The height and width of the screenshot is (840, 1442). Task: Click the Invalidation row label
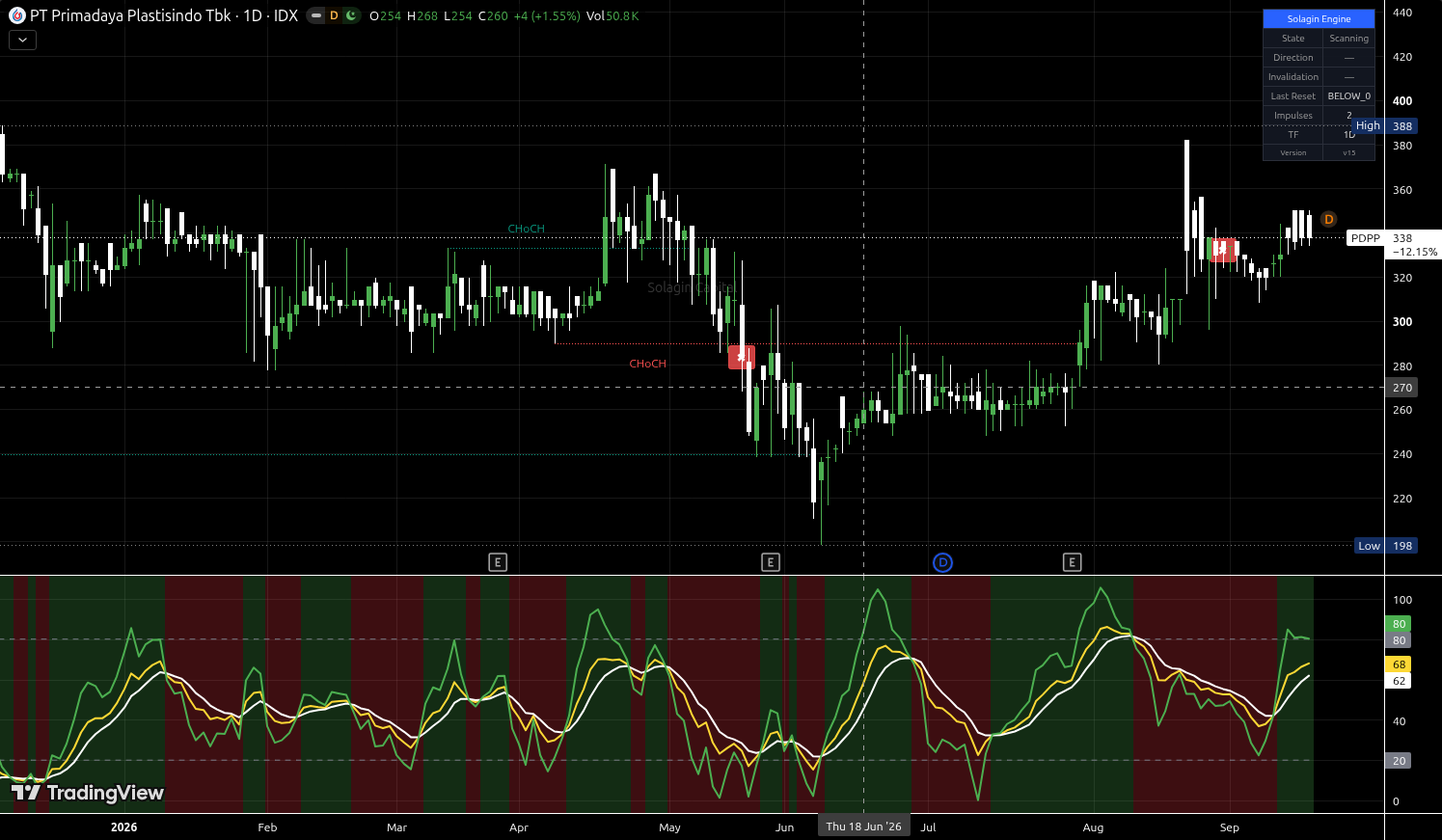click(1293, 77)
